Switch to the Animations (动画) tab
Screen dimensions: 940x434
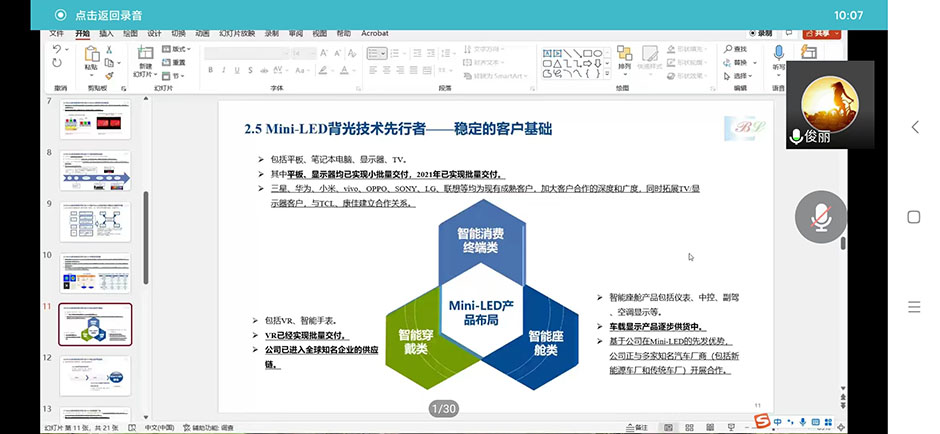[x=202, y=34]
